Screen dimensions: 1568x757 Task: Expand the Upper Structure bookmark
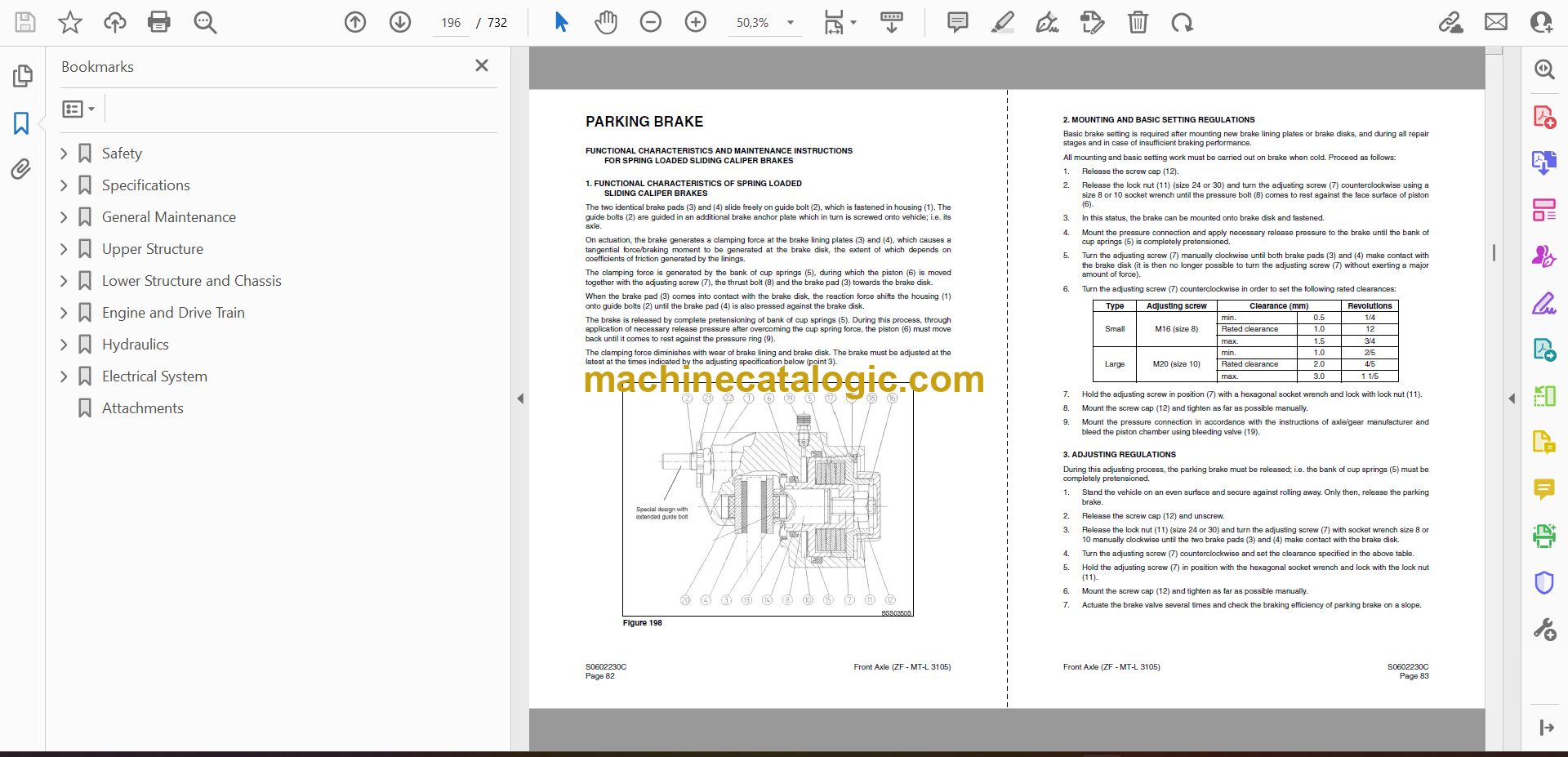pos(64,249)
